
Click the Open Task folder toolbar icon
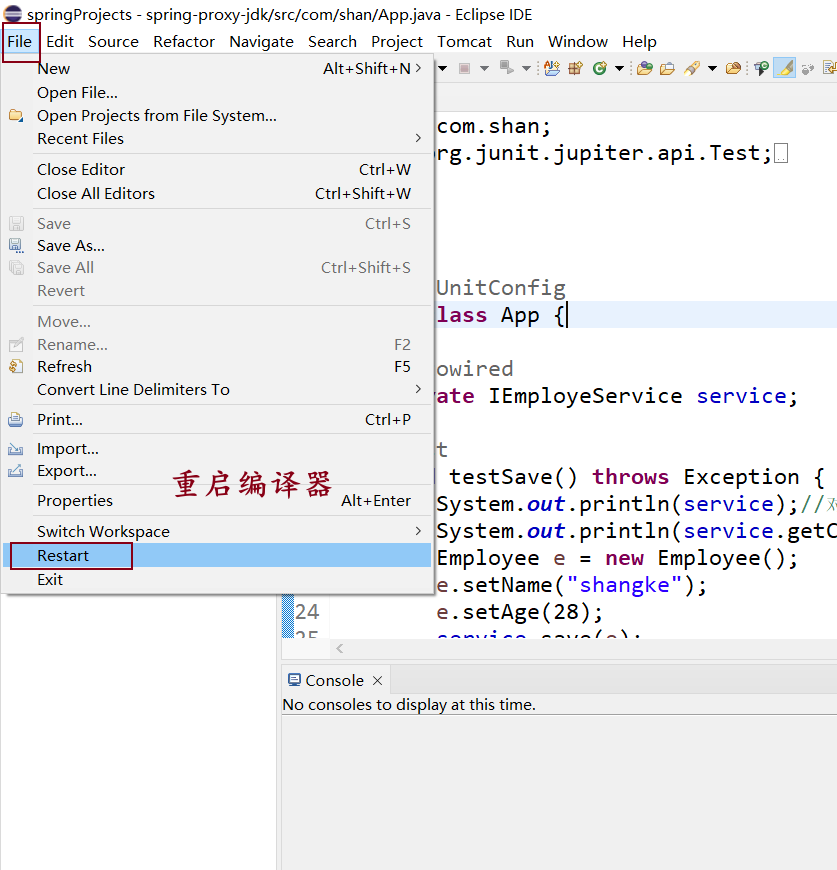pos(667,68)
